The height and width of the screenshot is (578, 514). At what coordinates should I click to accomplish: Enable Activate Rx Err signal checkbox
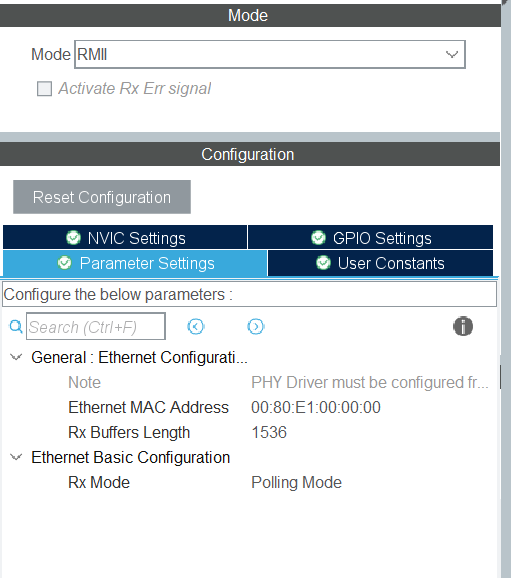[x=44, y=89]
